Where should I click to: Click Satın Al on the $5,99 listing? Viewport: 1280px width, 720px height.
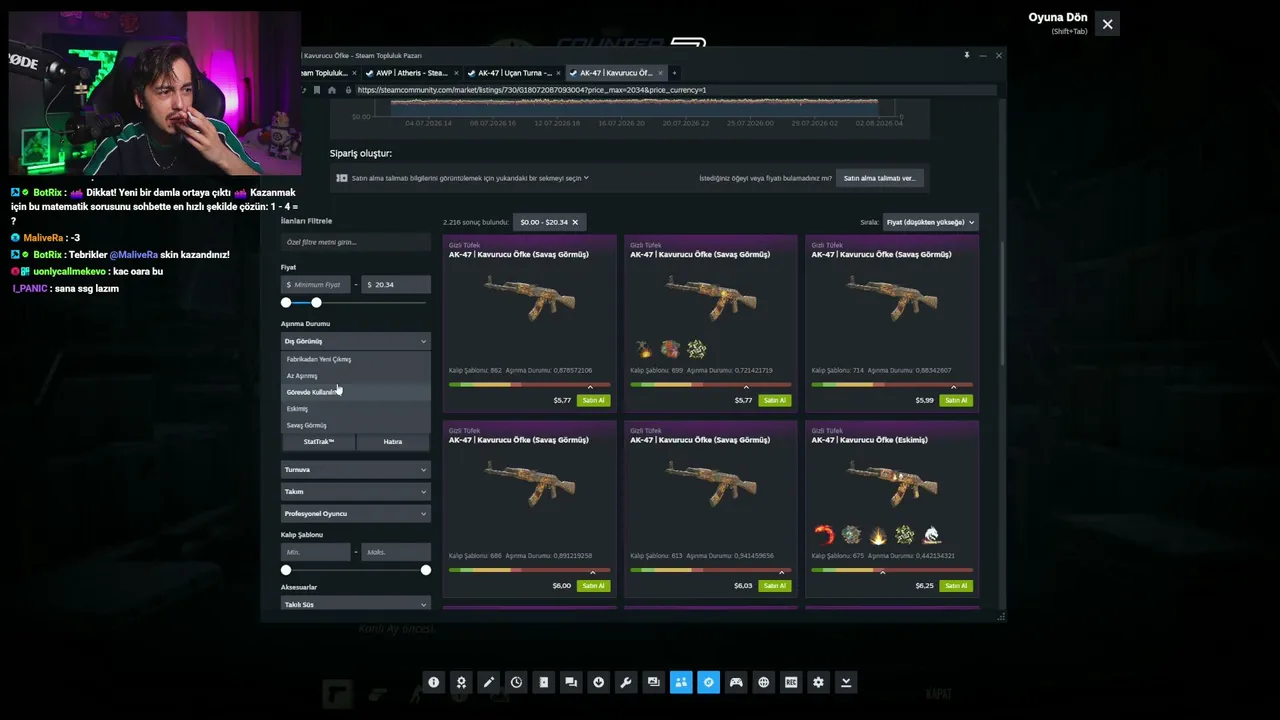956,401
